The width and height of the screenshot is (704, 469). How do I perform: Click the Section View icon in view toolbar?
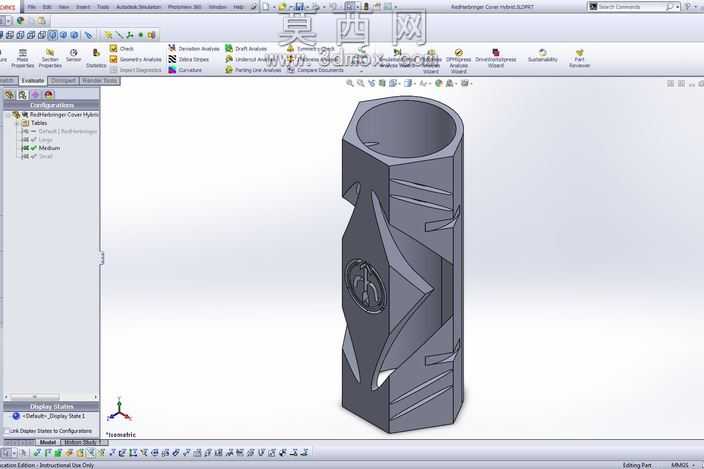tap(382, 83)
